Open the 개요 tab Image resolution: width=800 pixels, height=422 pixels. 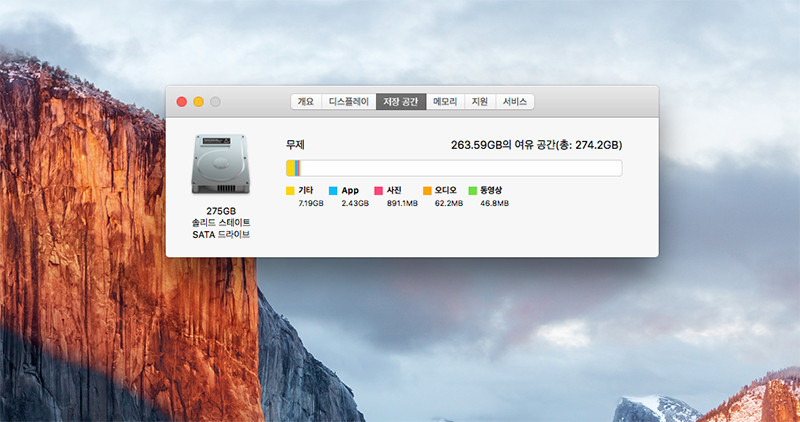coord(306,102)
